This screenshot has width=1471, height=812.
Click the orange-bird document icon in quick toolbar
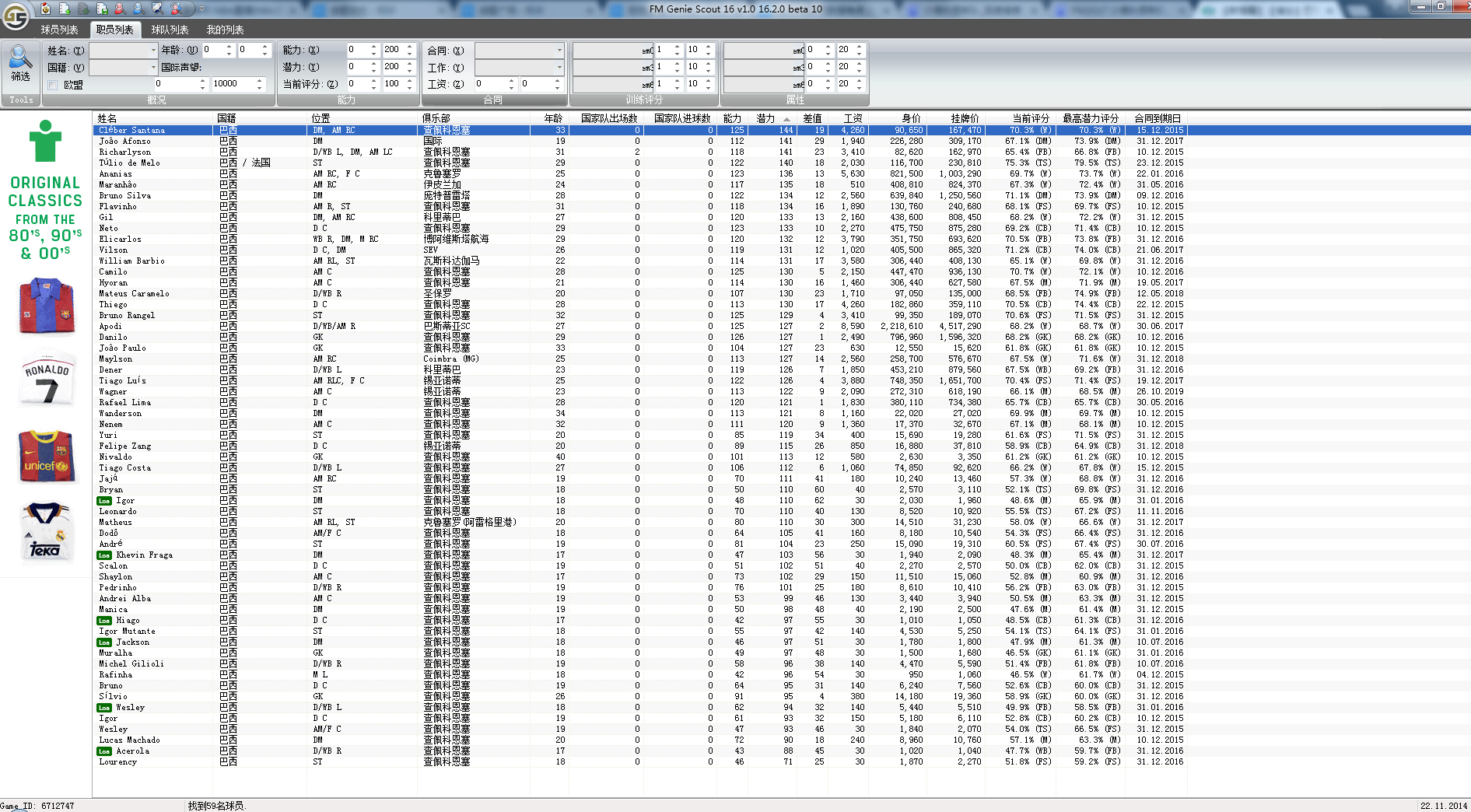click(x=46, y=9)
